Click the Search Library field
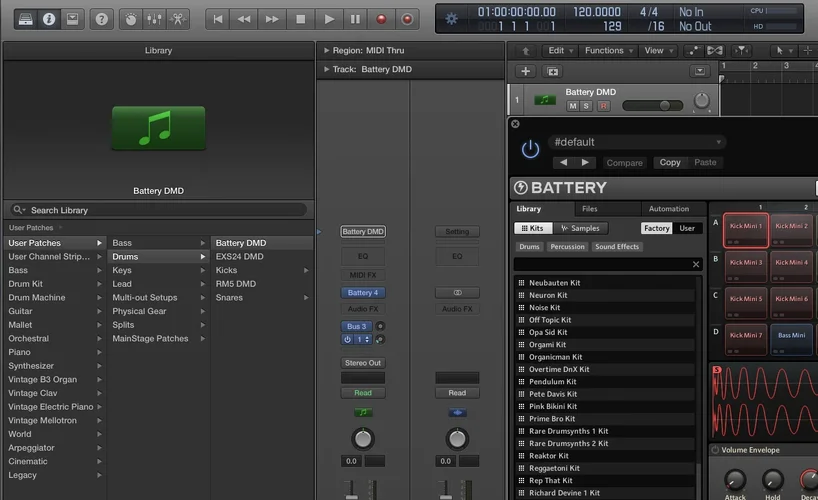This screenshot has width=818, height=500. [x=160, y=210]
